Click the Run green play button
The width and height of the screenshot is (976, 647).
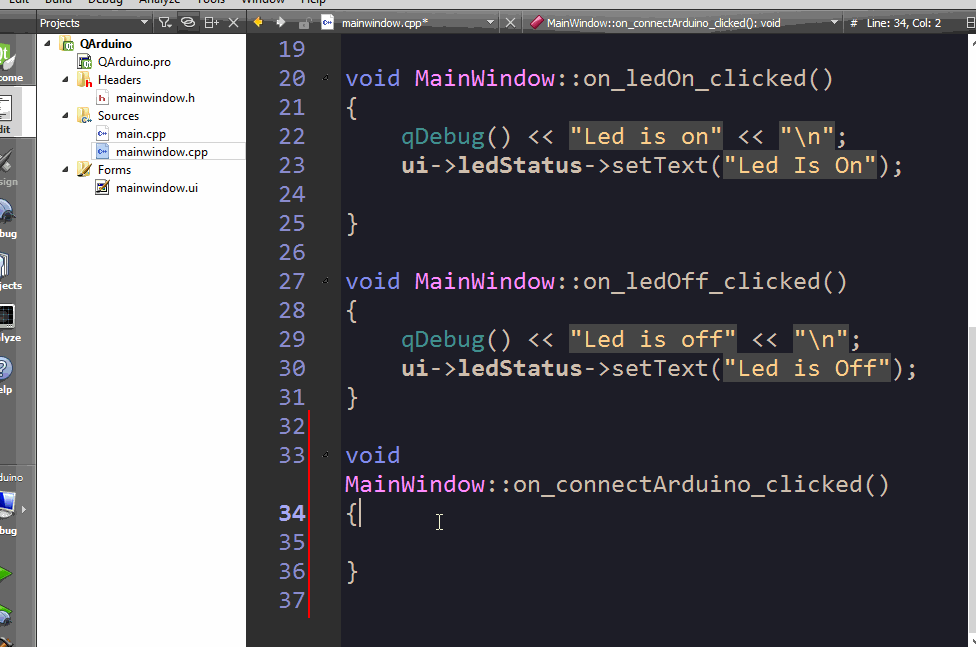pyautogui.click(x=8, y=575)
